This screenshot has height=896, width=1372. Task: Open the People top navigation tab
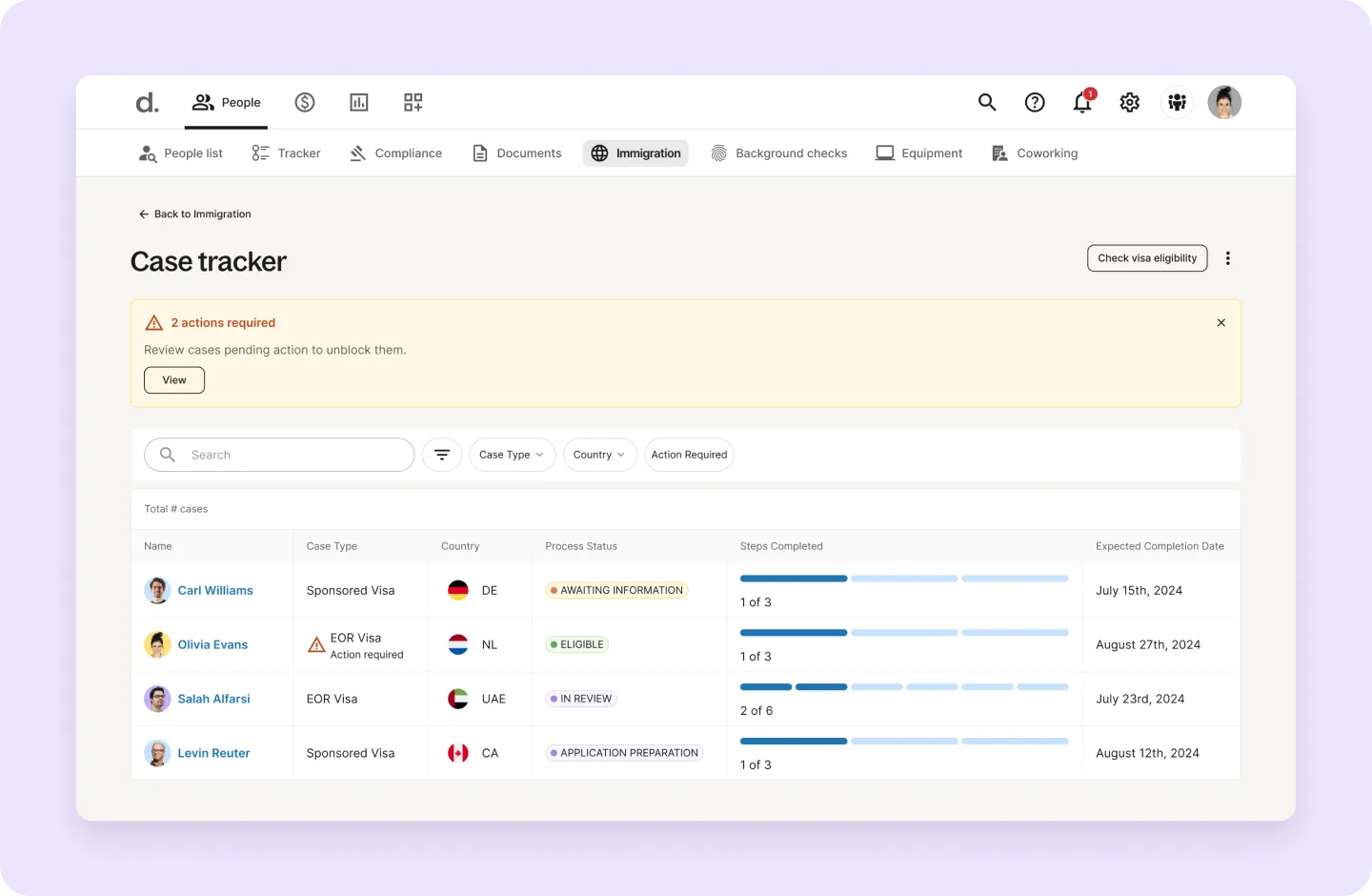(227, 102)
